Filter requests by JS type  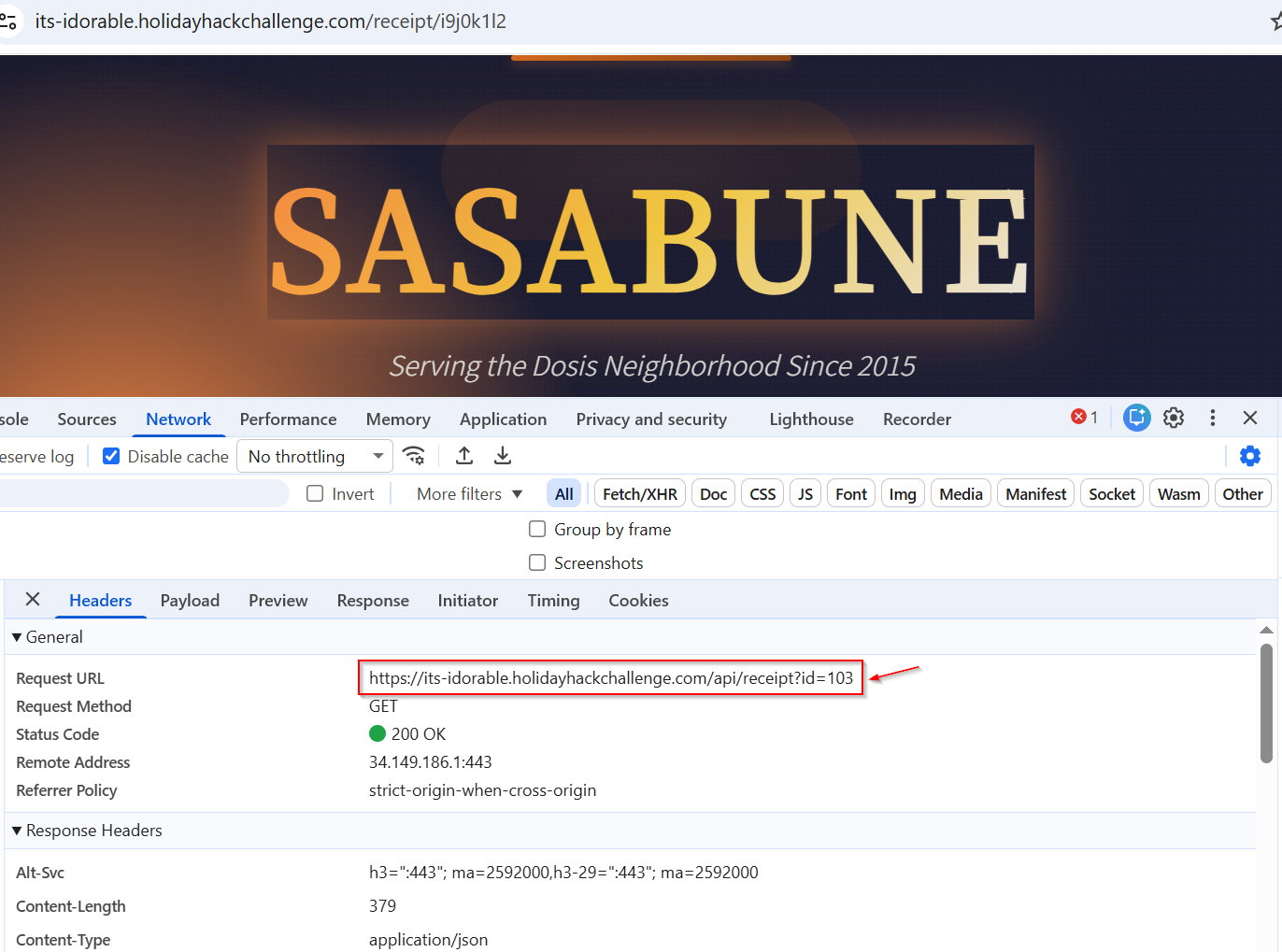[805, 494]
